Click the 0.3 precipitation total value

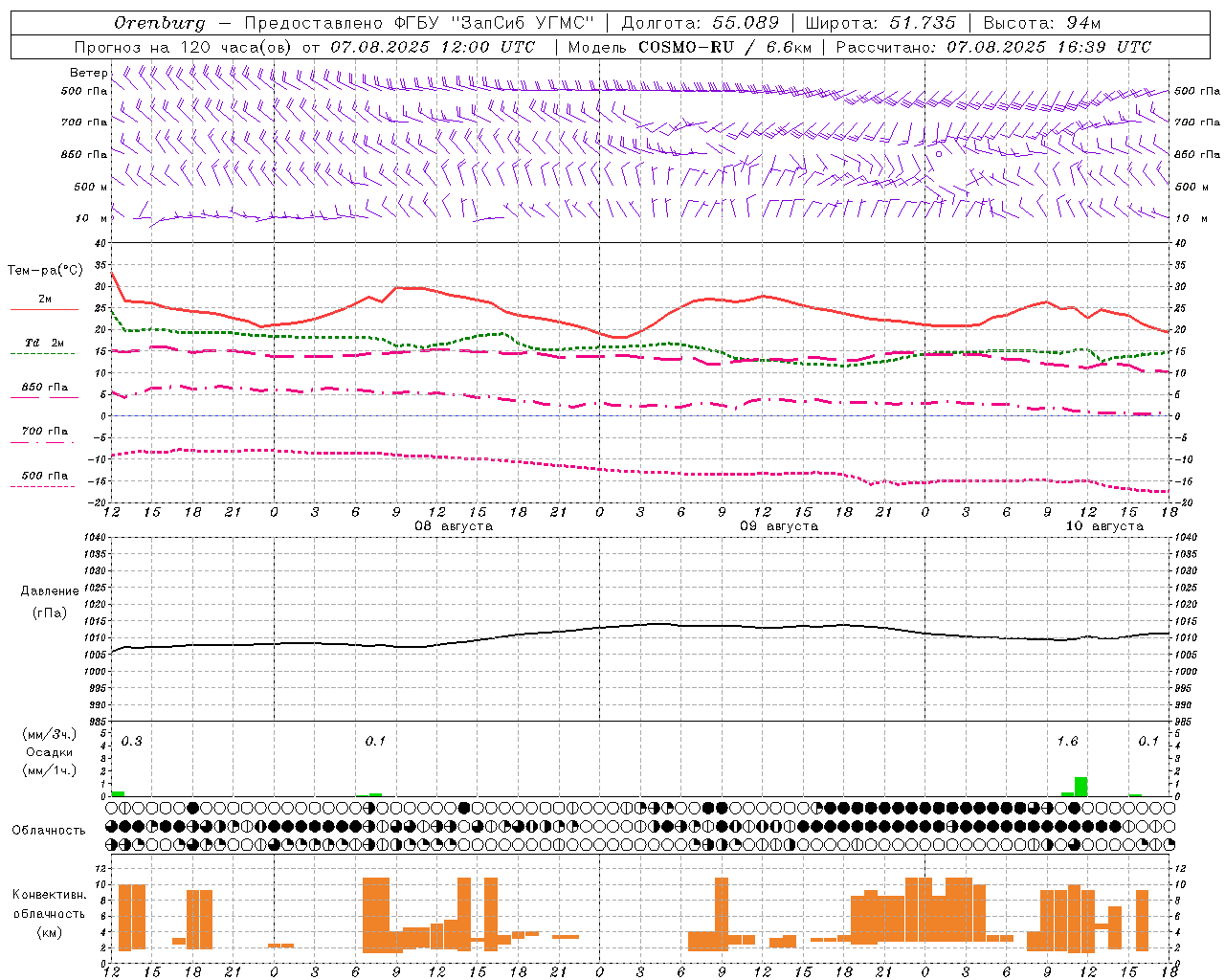[x=132, y=741]
